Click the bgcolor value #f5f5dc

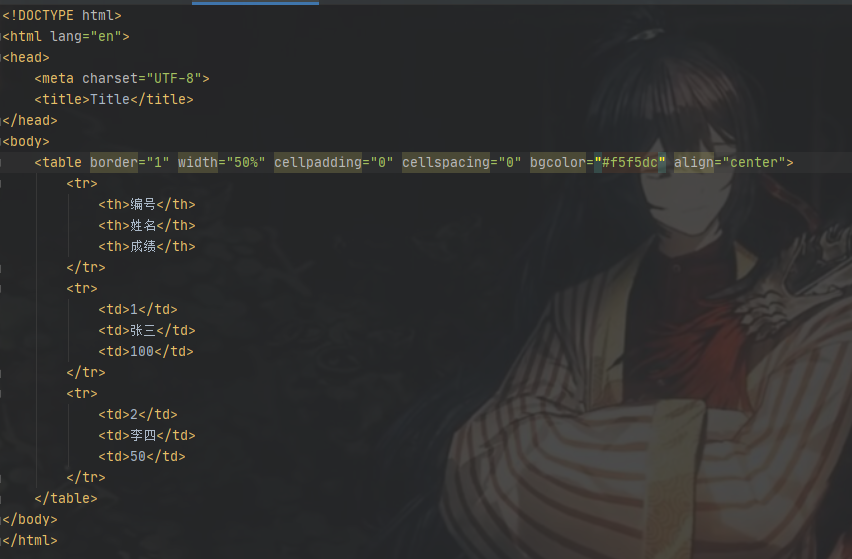coord(630,162)
